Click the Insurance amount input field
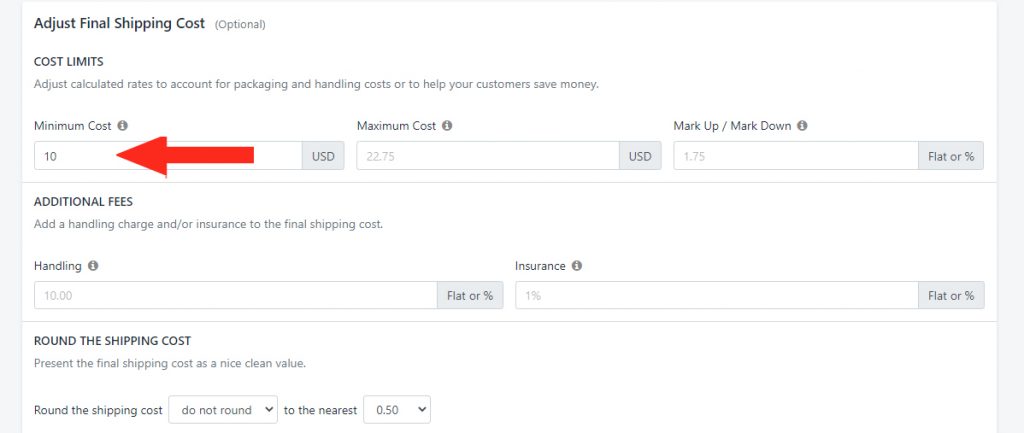 (716, 295)
